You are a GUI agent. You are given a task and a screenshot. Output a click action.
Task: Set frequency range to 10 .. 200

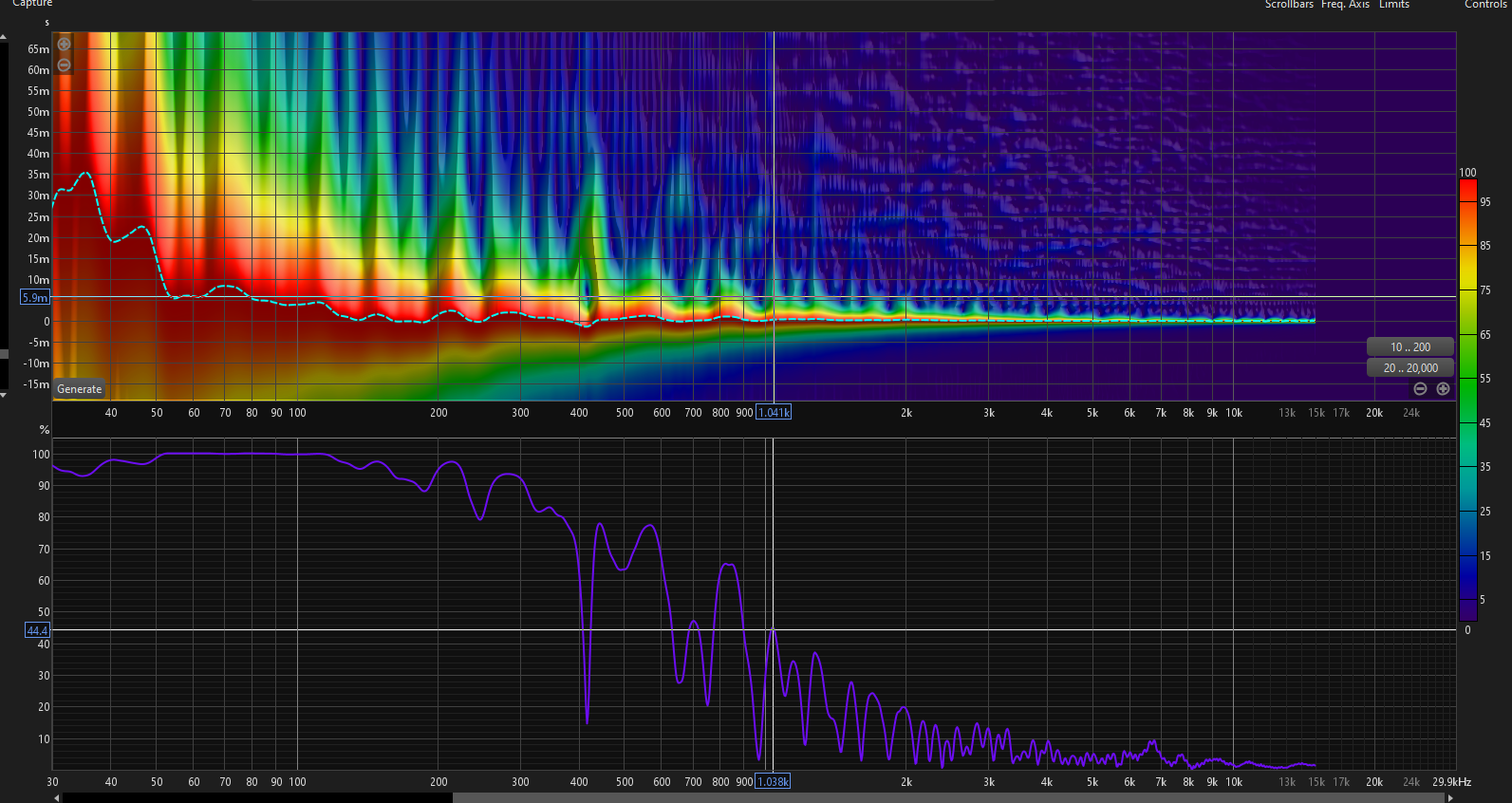pyautogui.click(x=1409, y=347)
